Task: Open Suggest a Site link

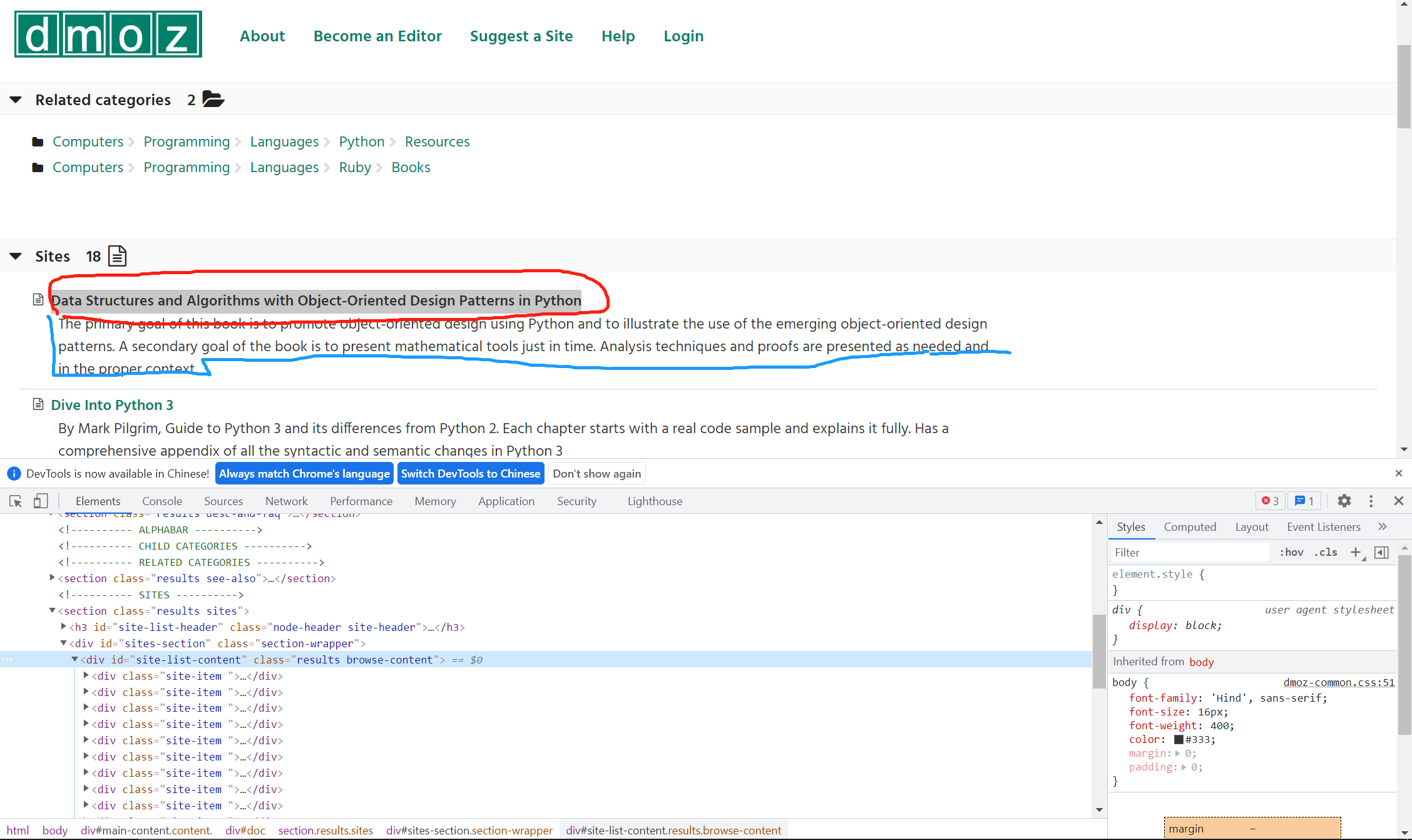Action: 521,36
